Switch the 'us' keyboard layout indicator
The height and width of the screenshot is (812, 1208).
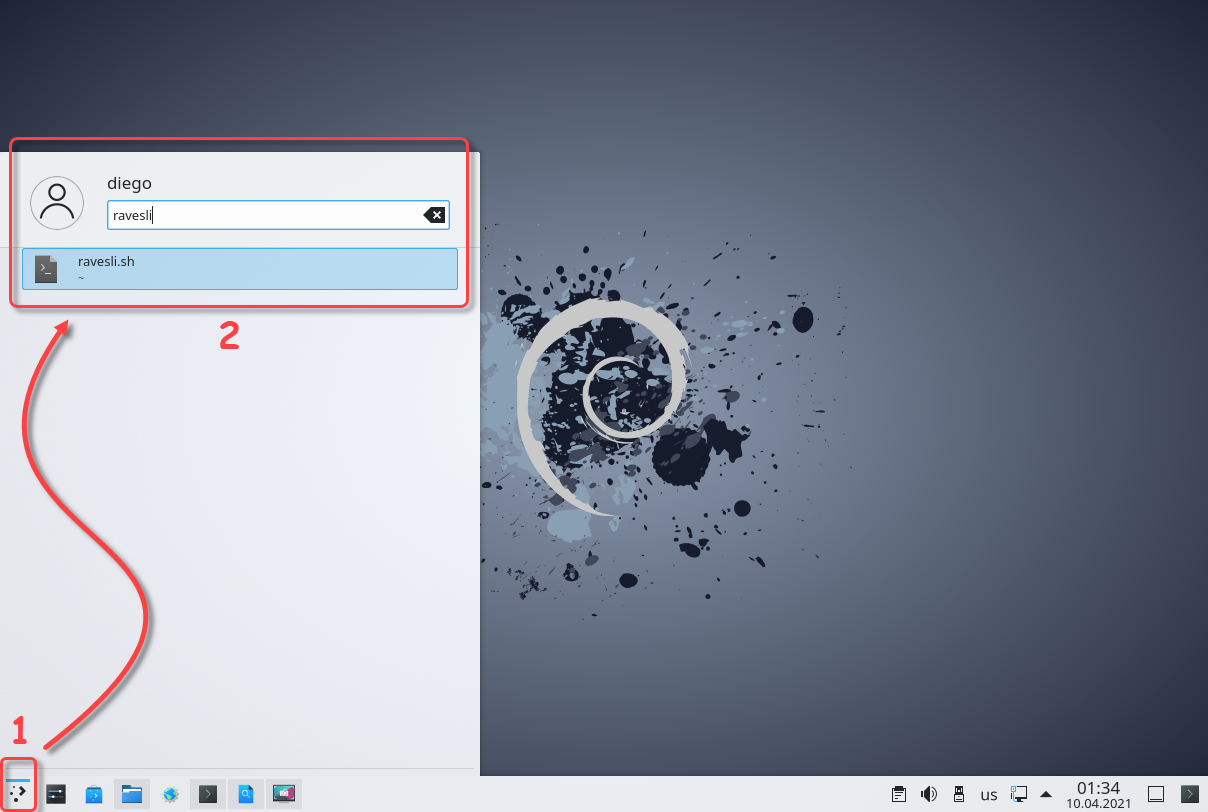coord(989,795)
